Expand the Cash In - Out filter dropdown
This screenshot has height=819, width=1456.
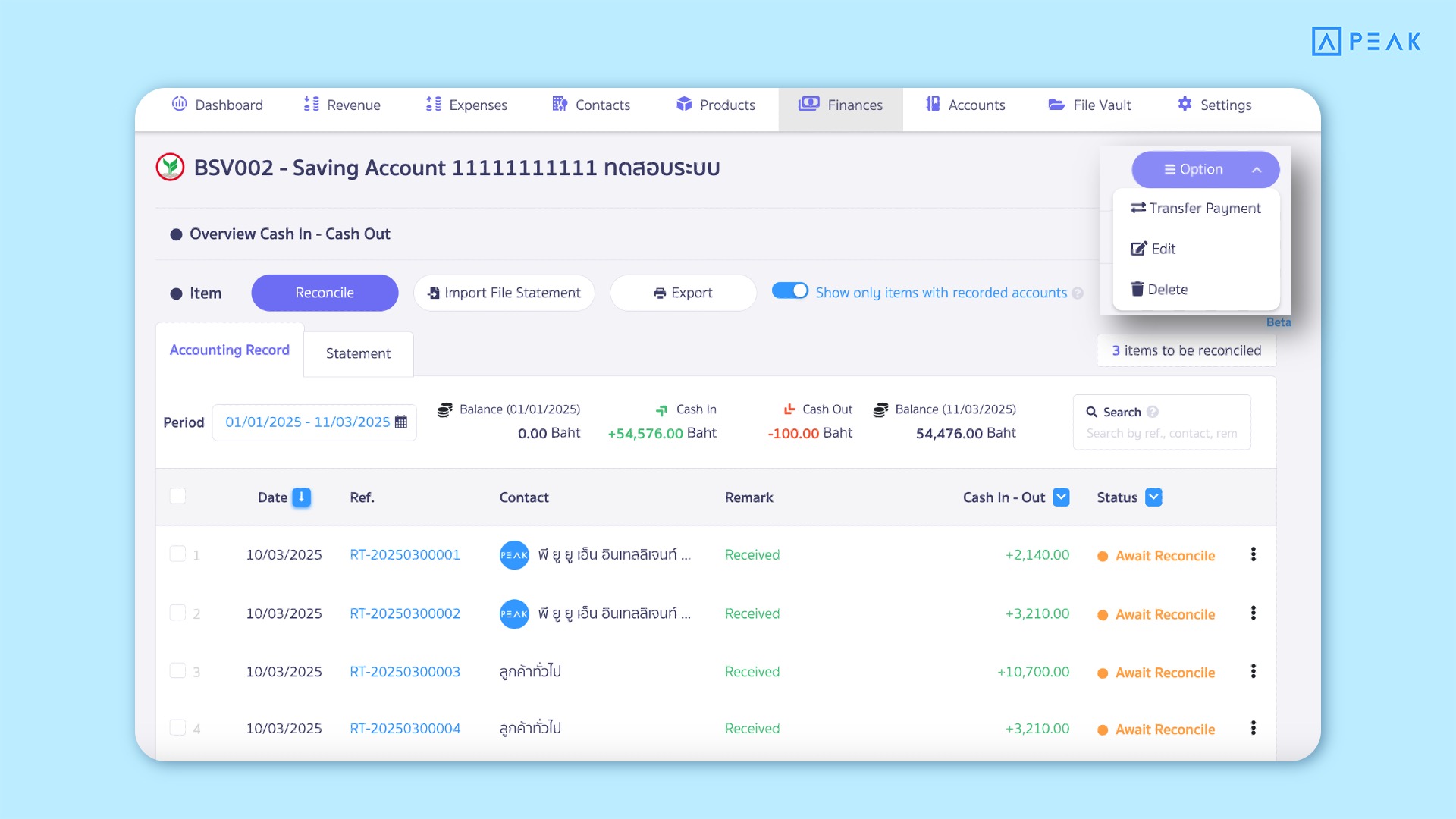[1061, 497]
